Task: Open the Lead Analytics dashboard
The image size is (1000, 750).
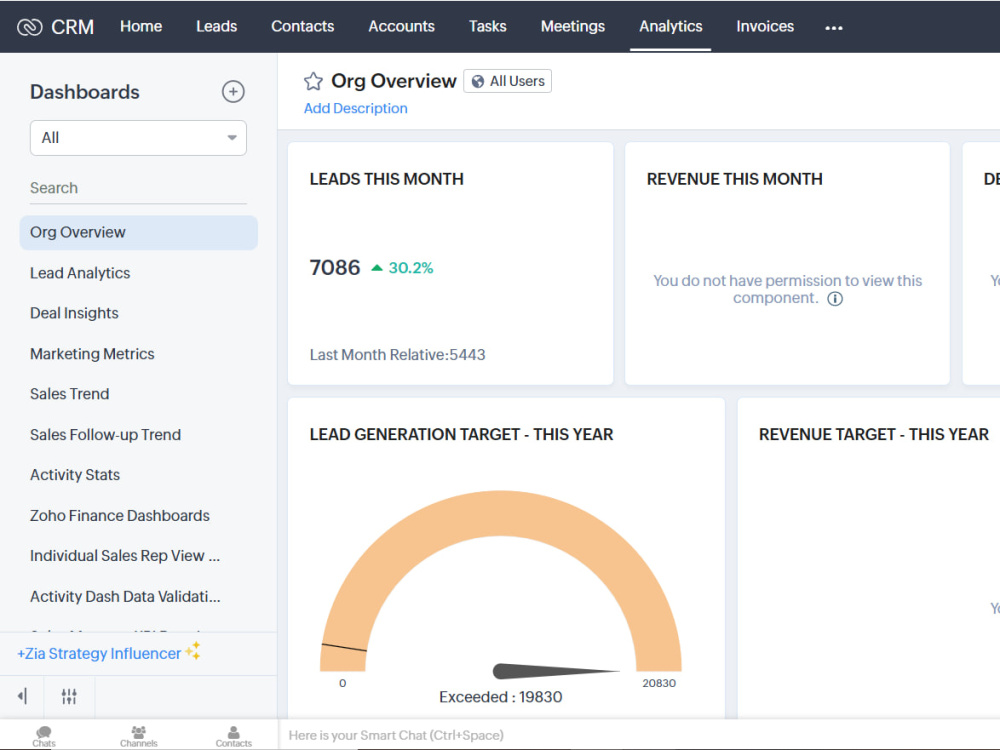Action: pos(80,273)
